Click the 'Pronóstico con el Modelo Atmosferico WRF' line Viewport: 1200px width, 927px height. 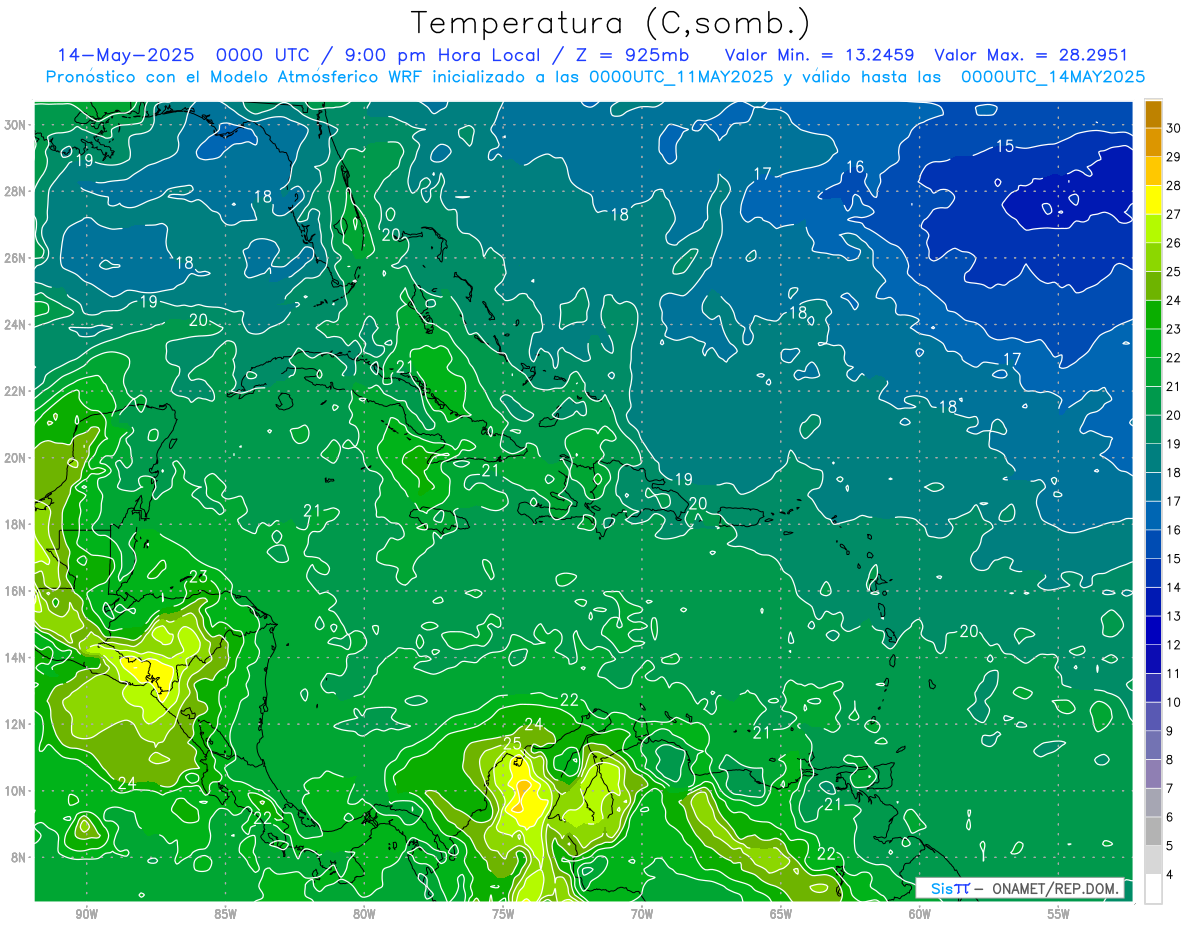coord(595,77)
